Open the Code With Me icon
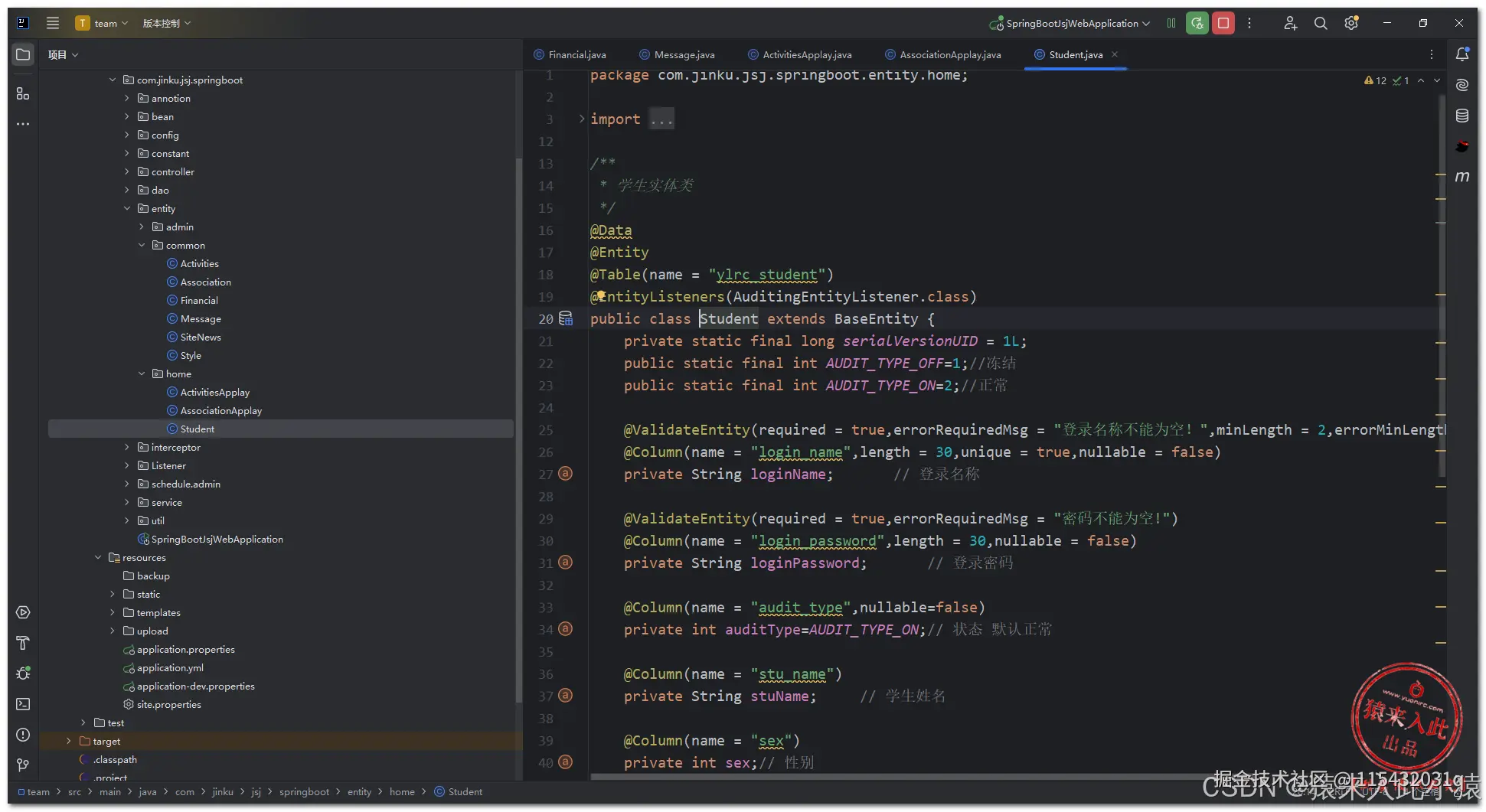The width and height of the screenshot is (1486, 812). tap(1291, 23)
